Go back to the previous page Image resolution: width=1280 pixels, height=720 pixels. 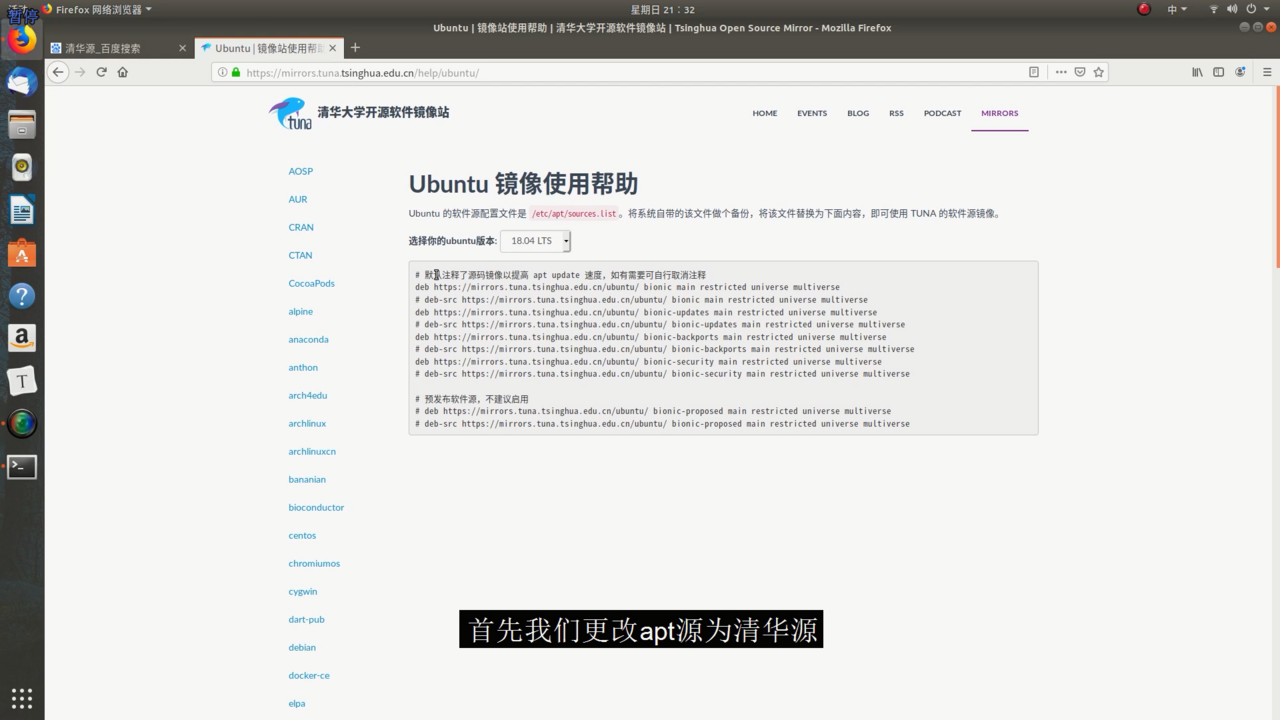pos(58,72)
